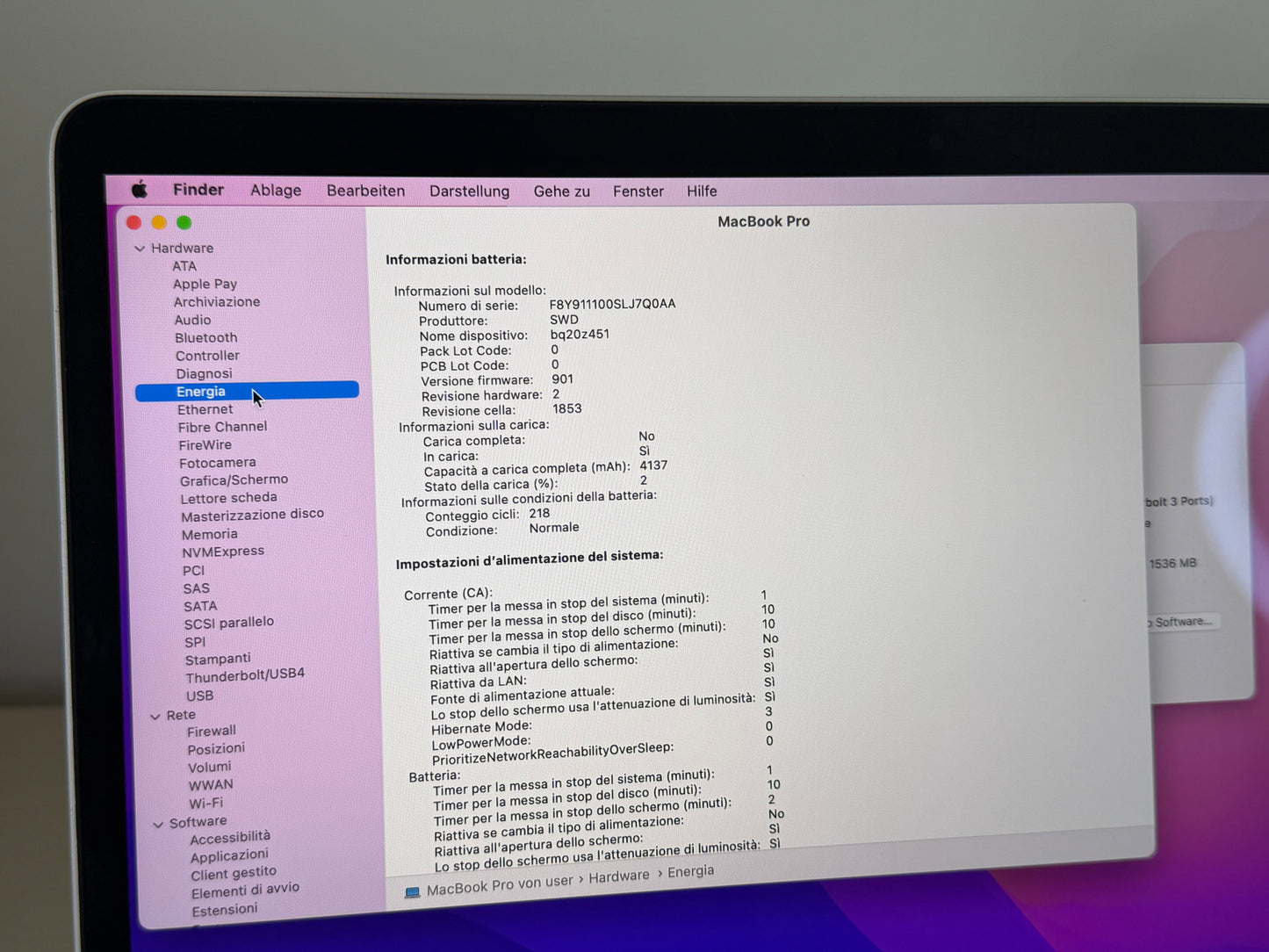The image size is (1269, 952).
Task: Select Fotocamera in the sidebar
Action: point(218,462)
